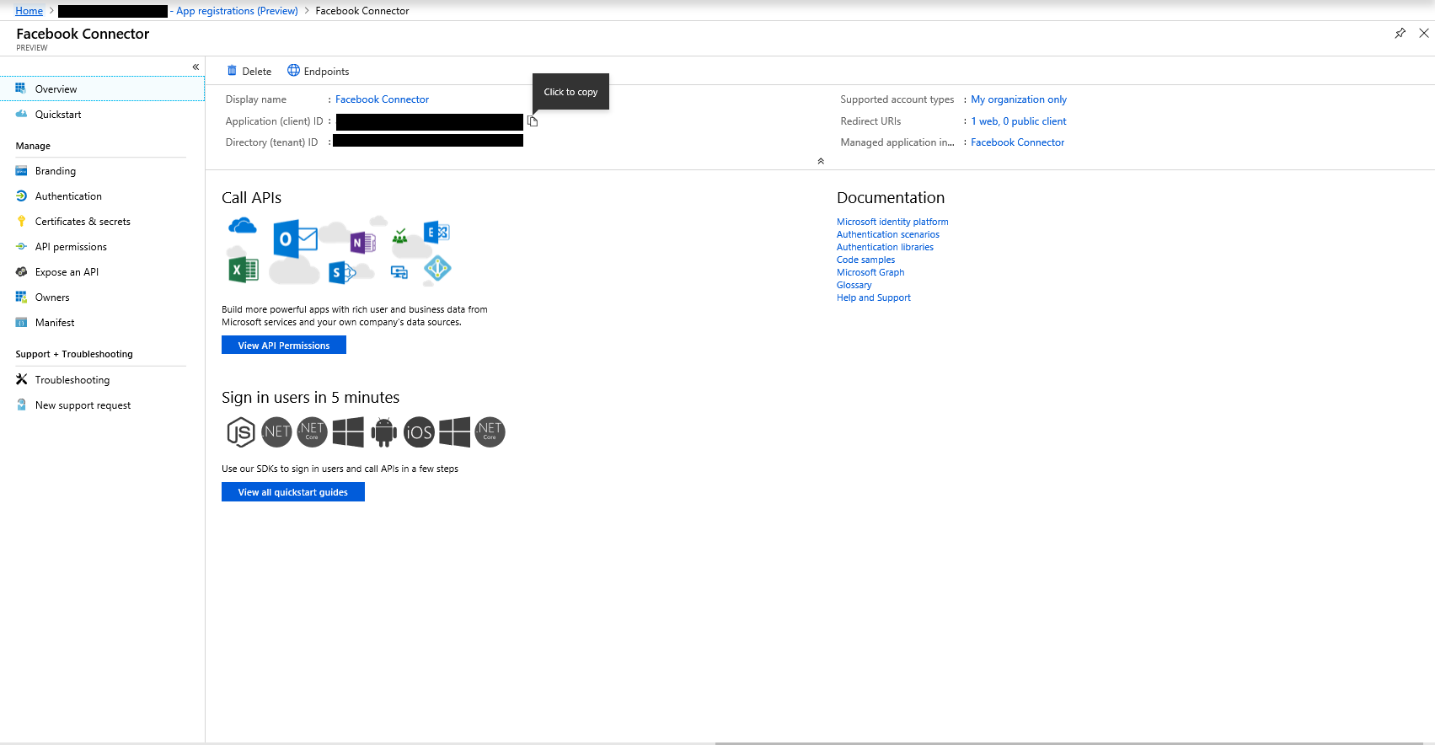Viewport: 1435px width, 745px height.
Task: Open API permissions under Manage
Action: pyautogui.click(x=70, y=246)
